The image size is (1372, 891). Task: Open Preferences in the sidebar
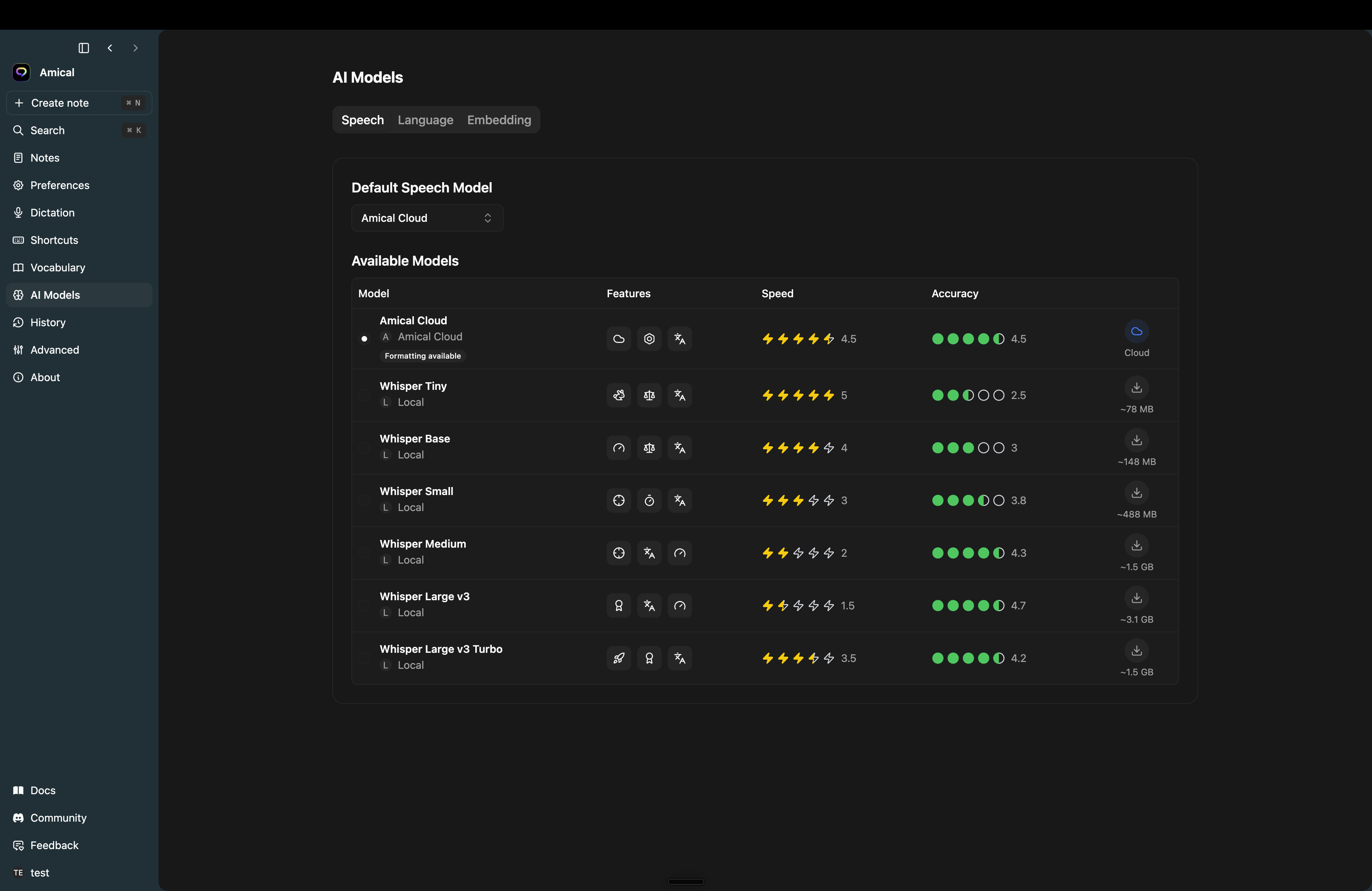tap(80, 185)
